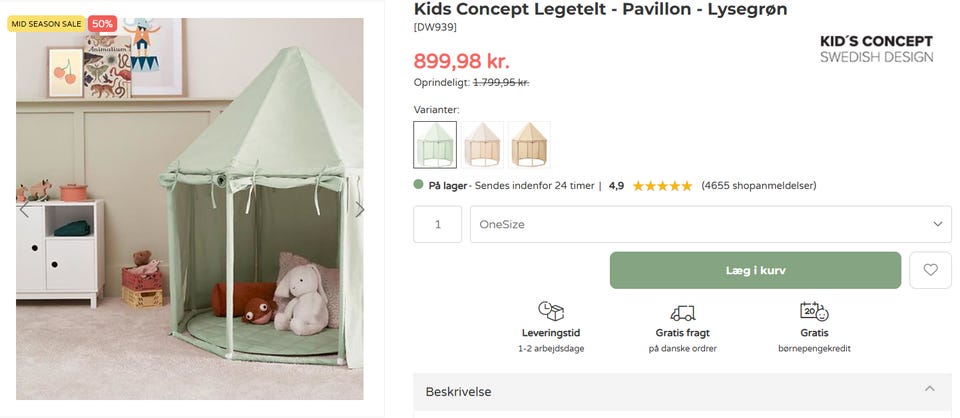Click the delivery time clock-box icon
The image size is (960, 418).
(551, 311)
